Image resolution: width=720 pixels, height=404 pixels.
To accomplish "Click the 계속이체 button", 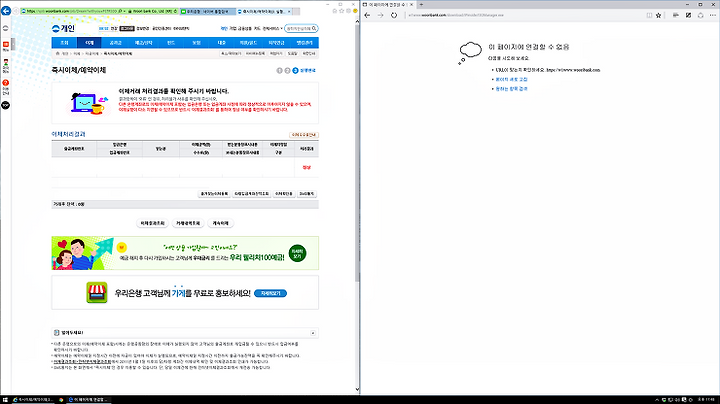I will pyautogui.click(x=220, y=223).
